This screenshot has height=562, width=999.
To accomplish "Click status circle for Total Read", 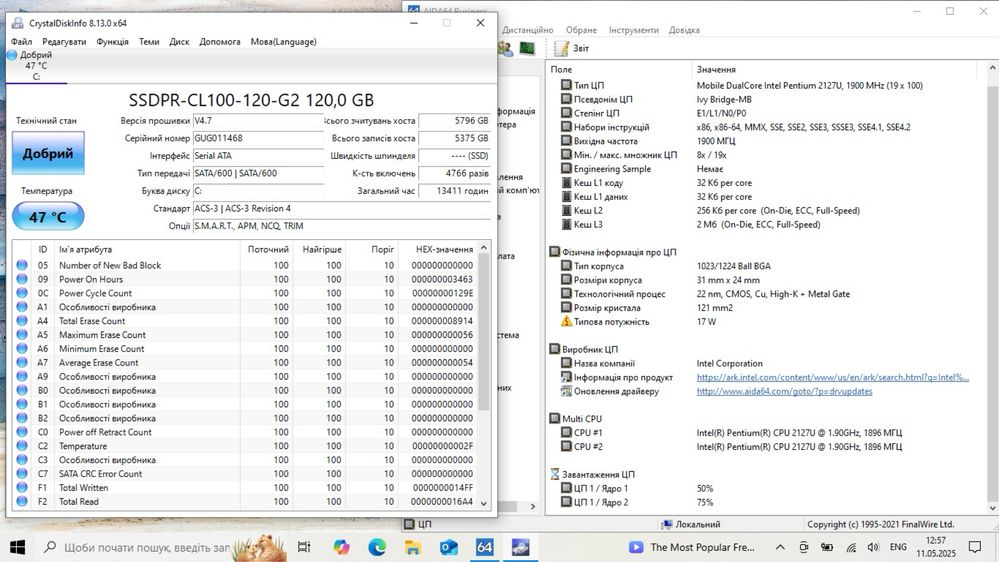I will pos(22,501).
